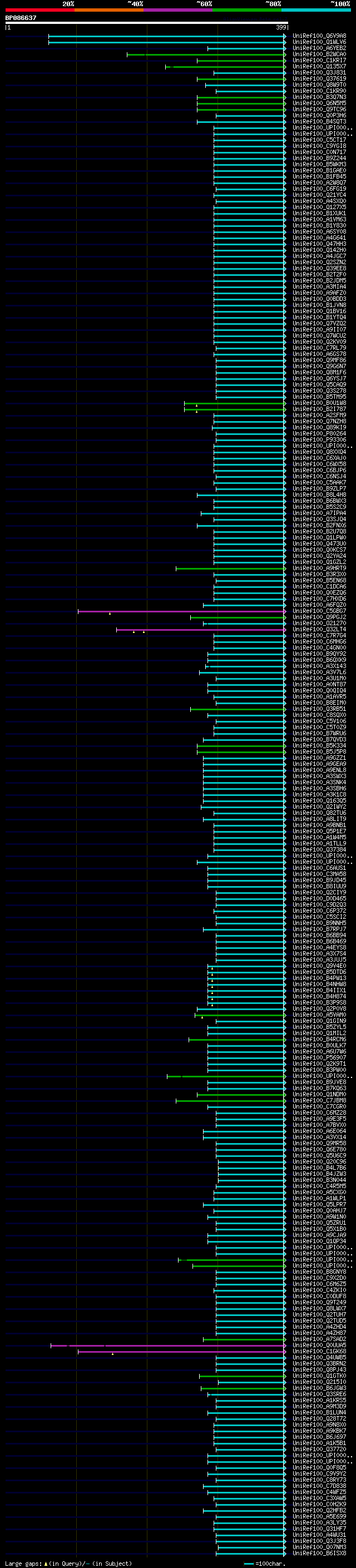Viewport: 356px width, 1568px height.
Task: Select hit label UniRef100_A6YEB2
Action: pyautogui.click(x=319, y=48)
